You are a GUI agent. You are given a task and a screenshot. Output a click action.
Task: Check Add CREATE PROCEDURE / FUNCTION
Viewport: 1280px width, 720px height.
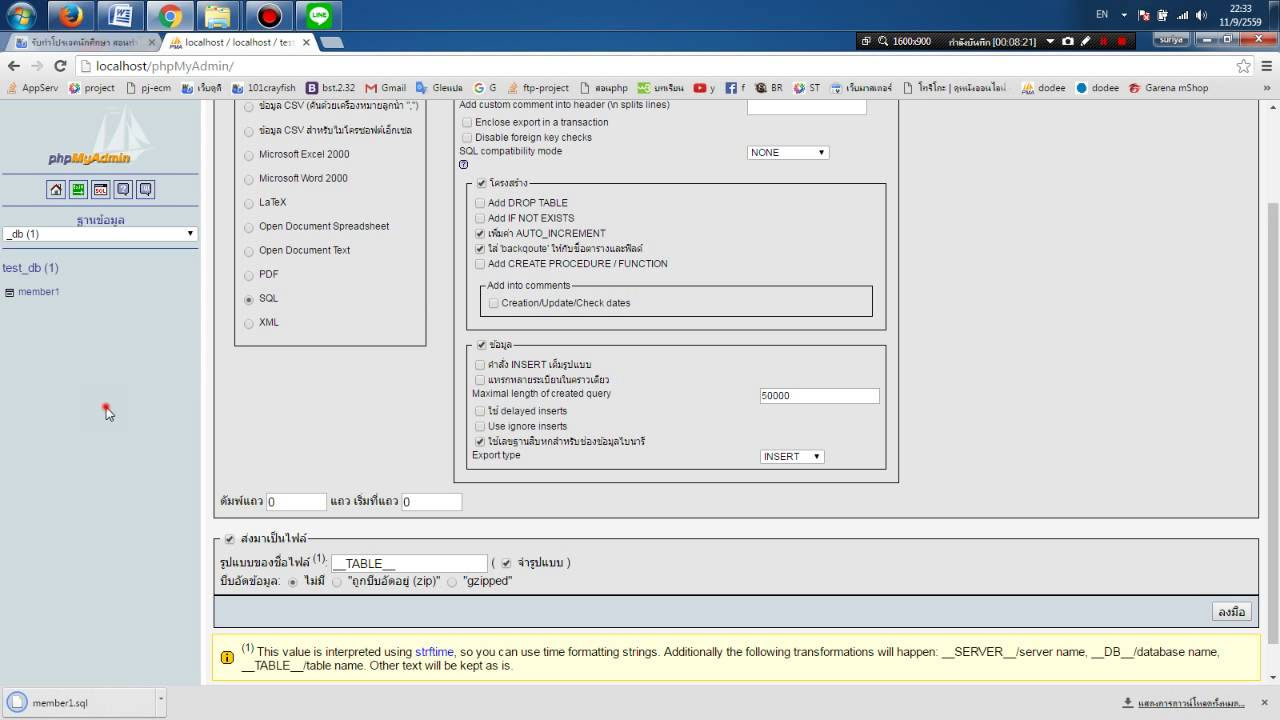[480, 264]
